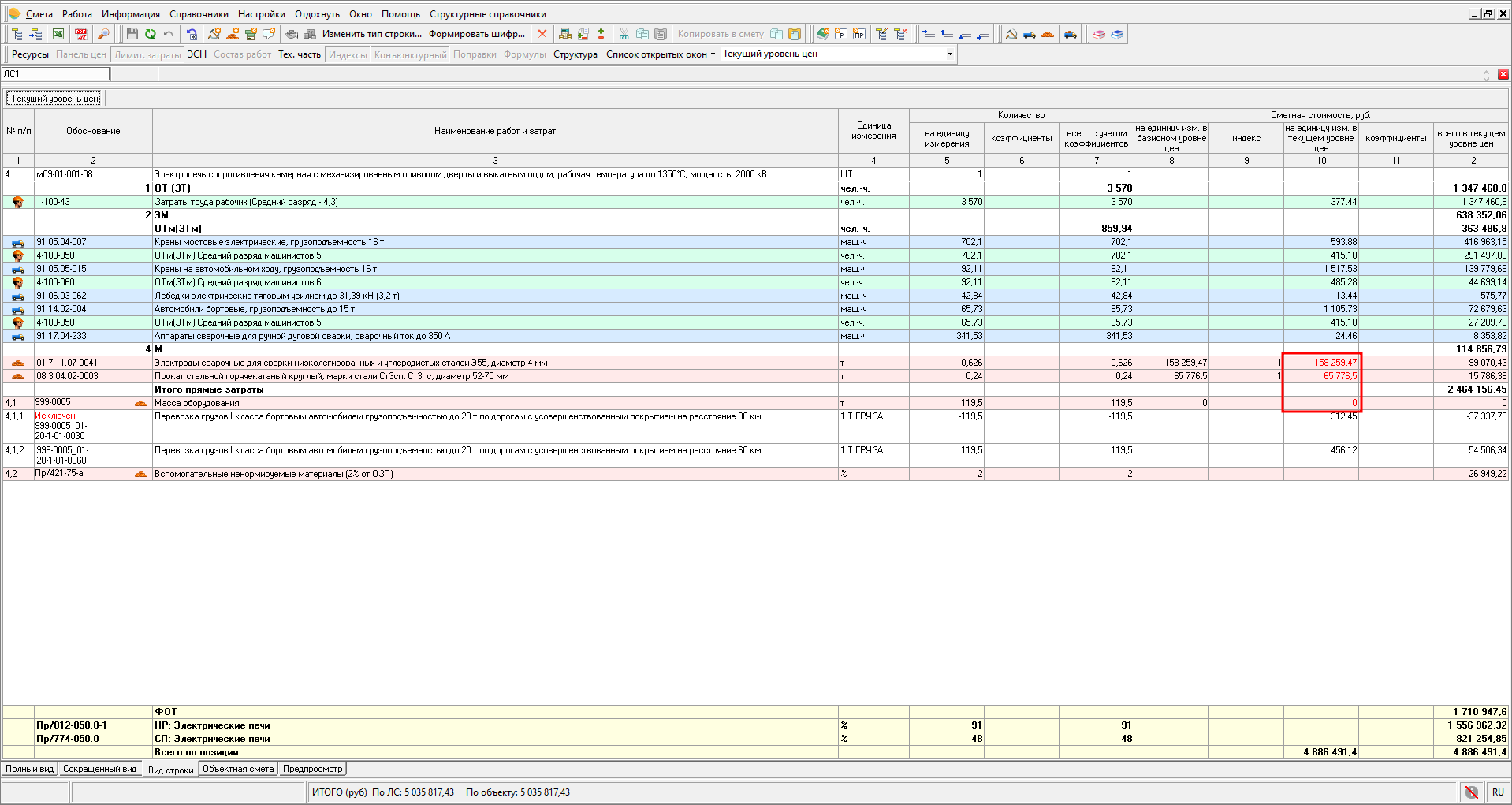Click the Excel export icon
Image resolution: width=1512 pixels, height=805 pixels.
click(x=58, y=34)
